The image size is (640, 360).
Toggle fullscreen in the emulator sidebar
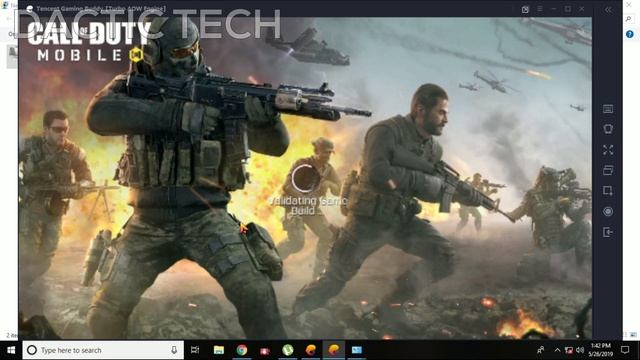tap(608, 150)
